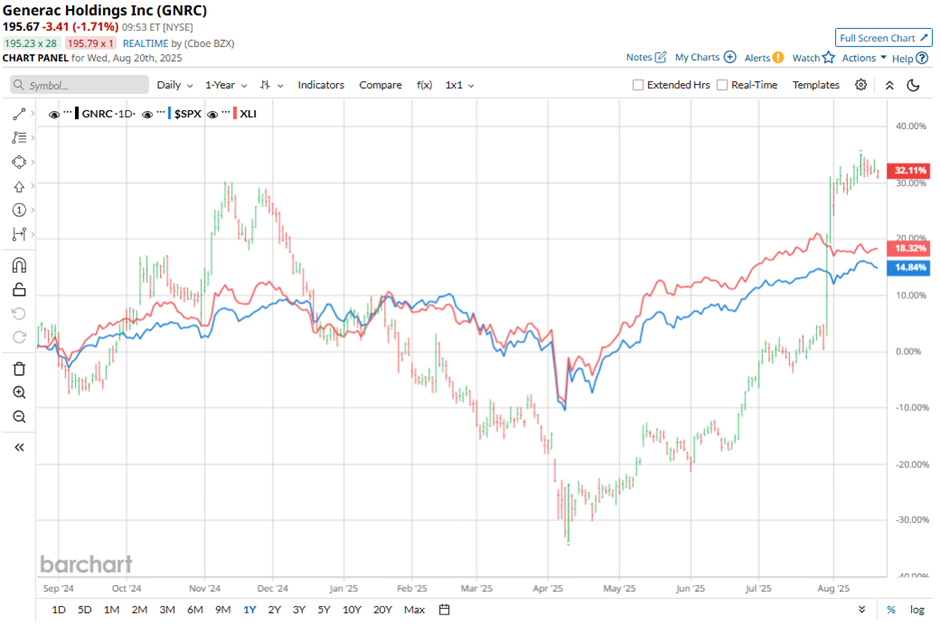Select the 5Y time range
The image size is (940, 625).
click(x=324, y=609)
